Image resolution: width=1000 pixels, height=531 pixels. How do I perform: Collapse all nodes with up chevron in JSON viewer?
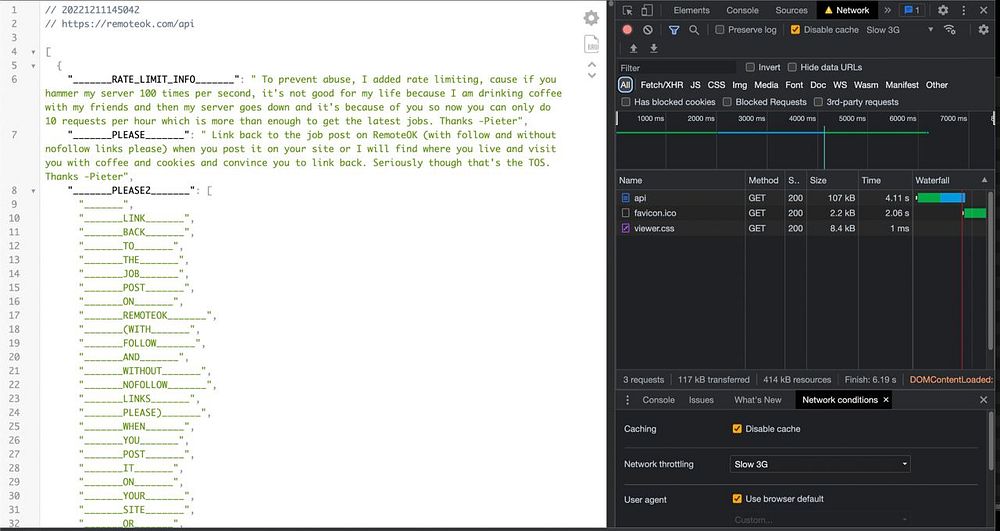(592, 64)
